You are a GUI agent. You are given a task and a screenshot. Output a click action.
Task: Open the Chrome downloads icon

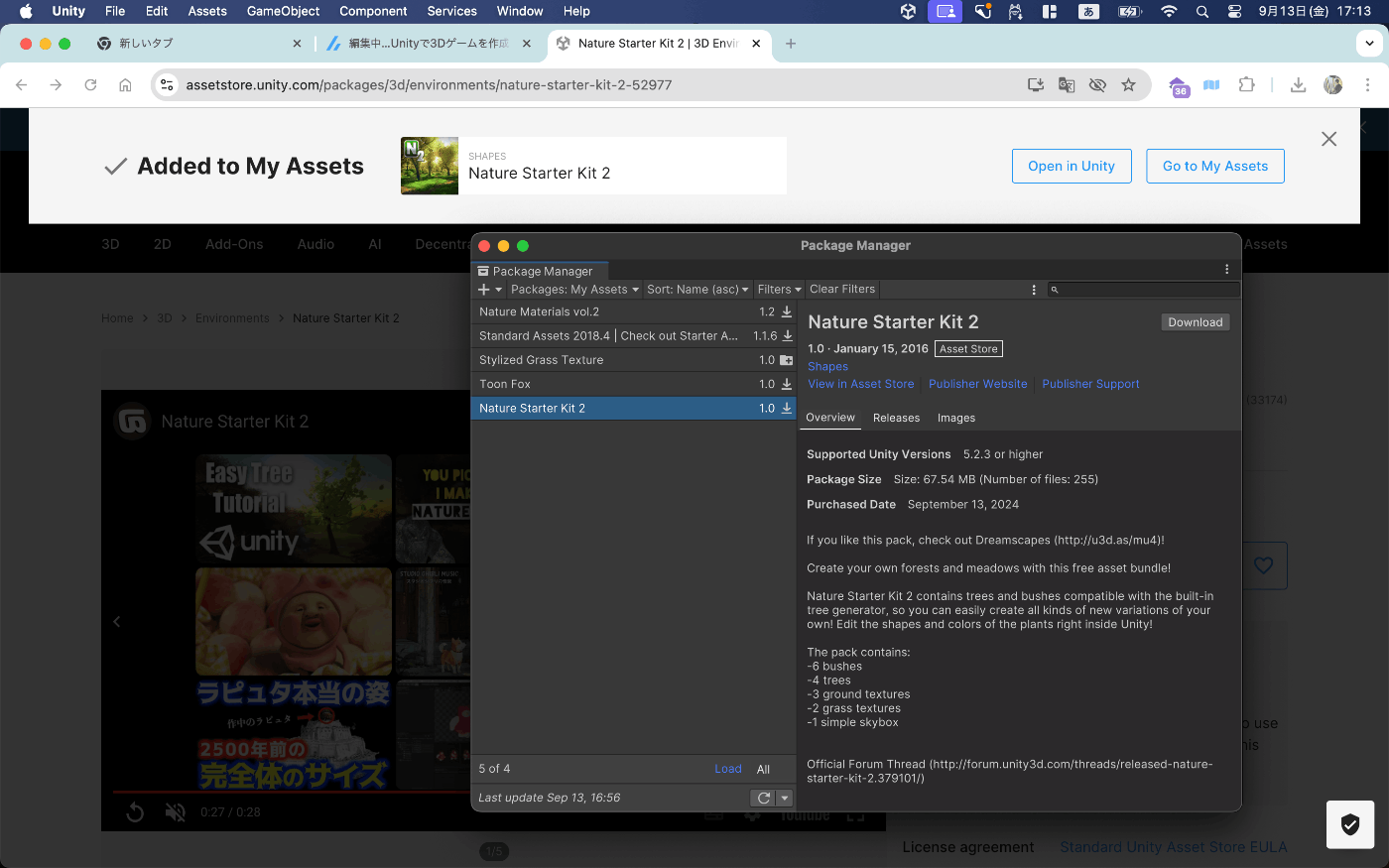(x=1298, y=85)
